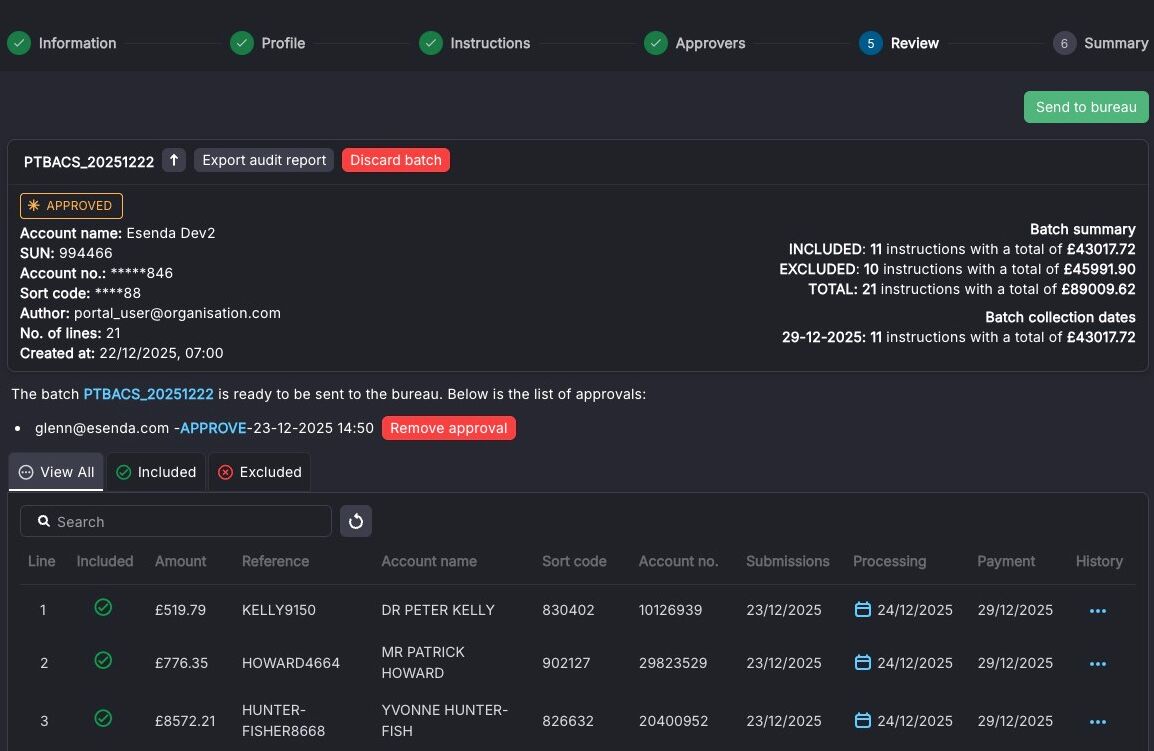Click the green check on Information step
Screen dimensions: 1154x751
pyautogui.click(x=19, y=43)
